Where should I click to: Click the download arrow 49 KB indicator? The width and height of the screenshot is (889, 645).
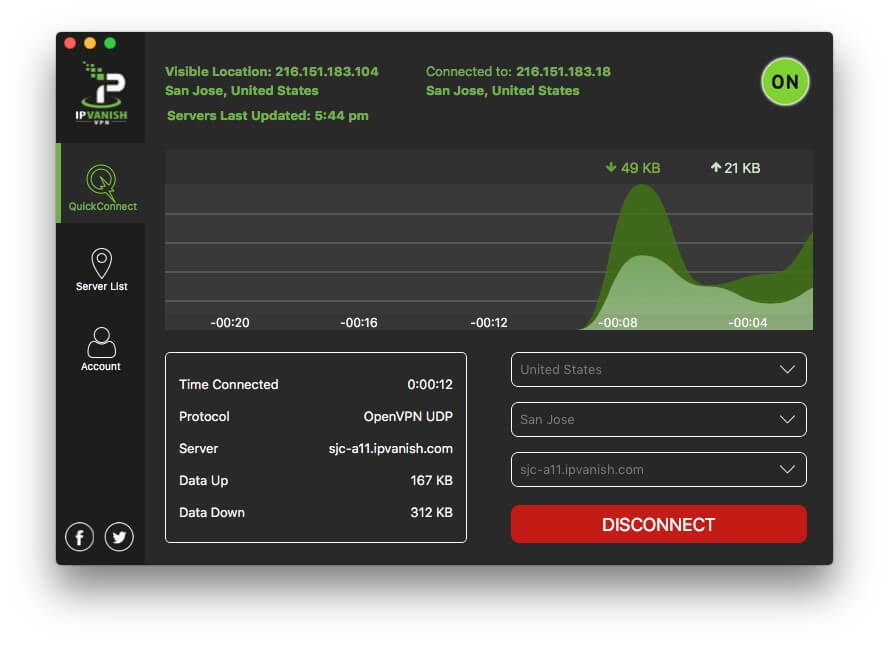(633, 168)
